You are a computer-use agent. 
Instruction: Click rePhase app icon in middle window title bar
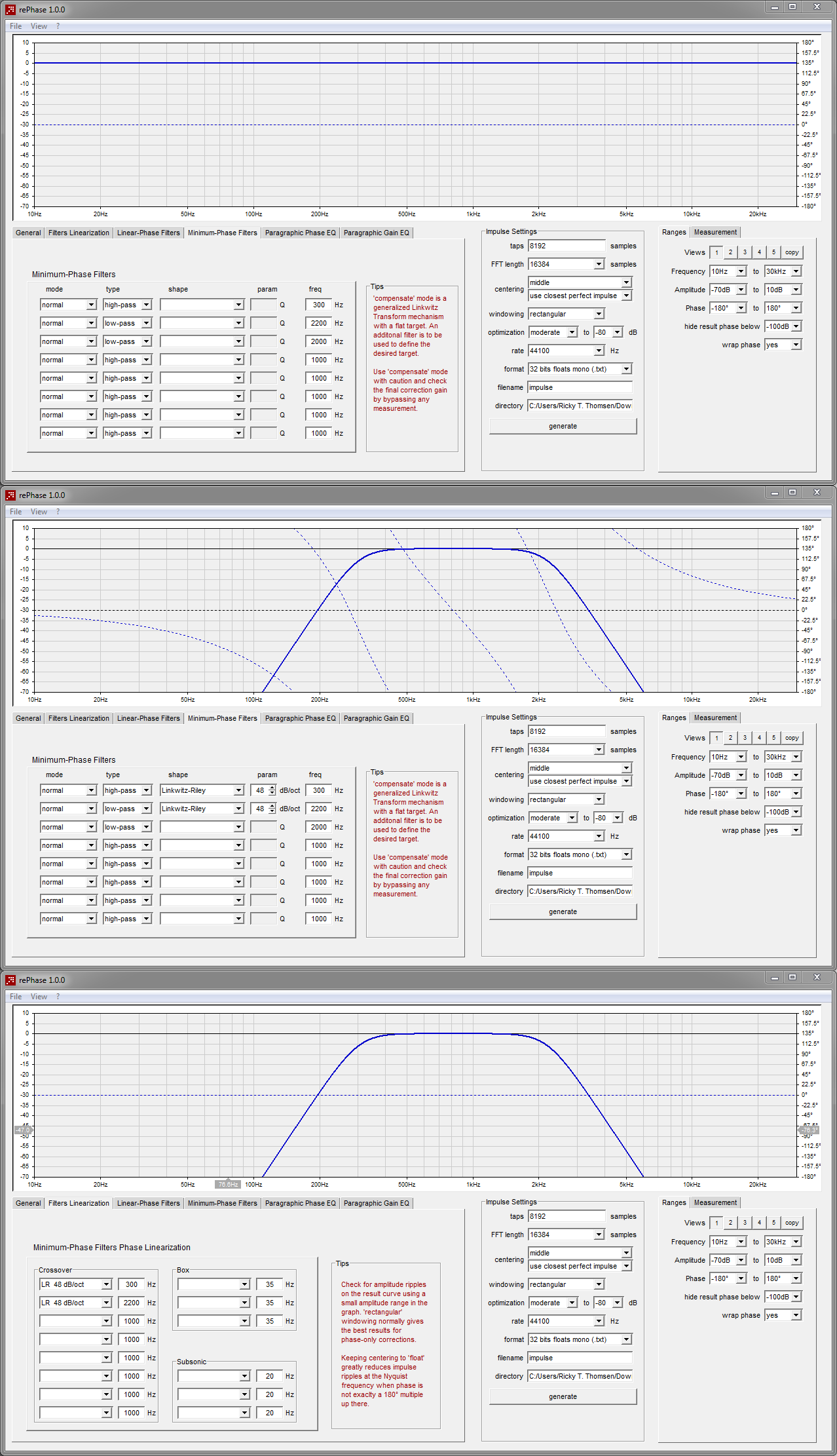10,495
